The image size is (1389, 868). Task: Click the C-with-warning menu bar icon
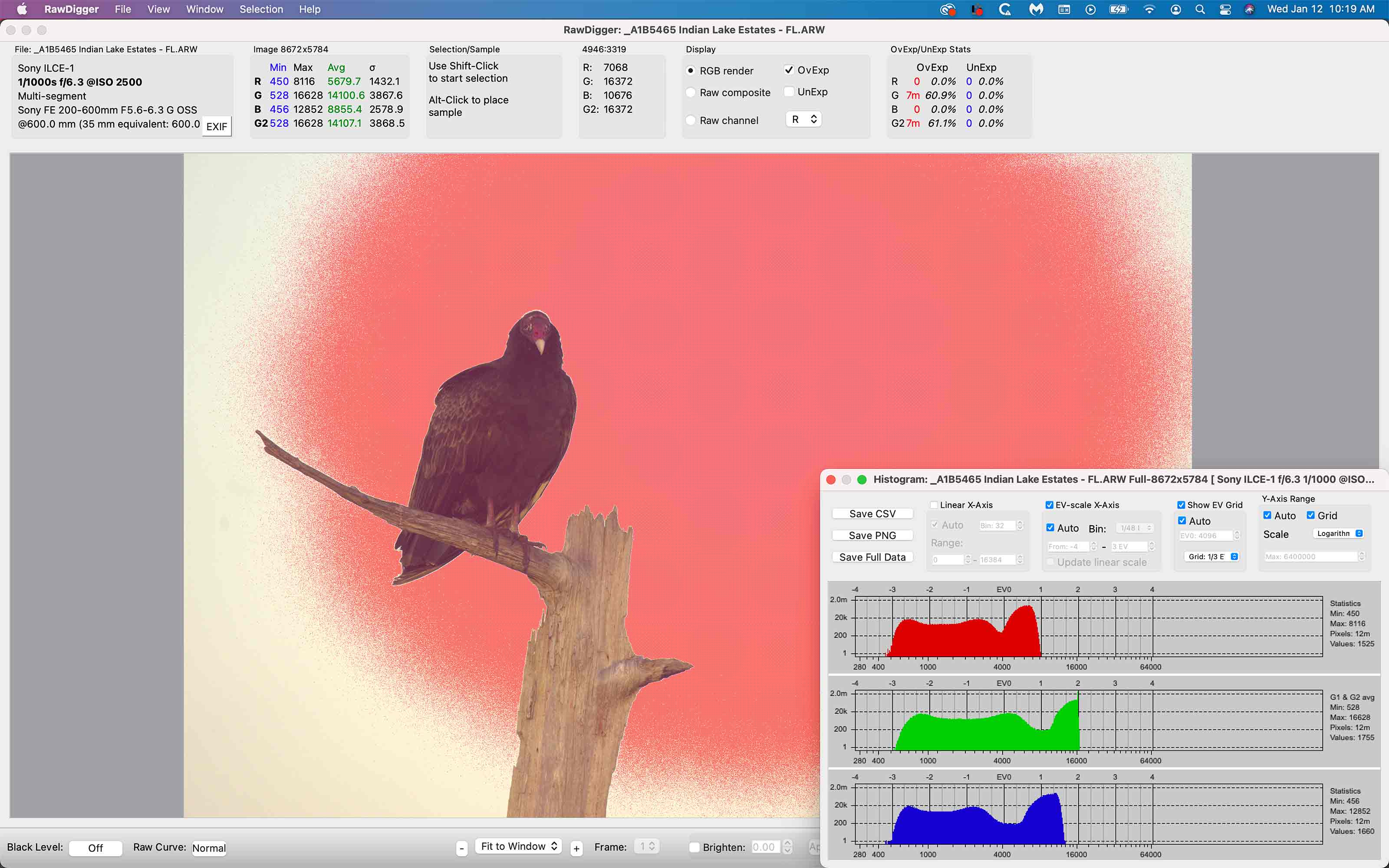point(1005,9)
